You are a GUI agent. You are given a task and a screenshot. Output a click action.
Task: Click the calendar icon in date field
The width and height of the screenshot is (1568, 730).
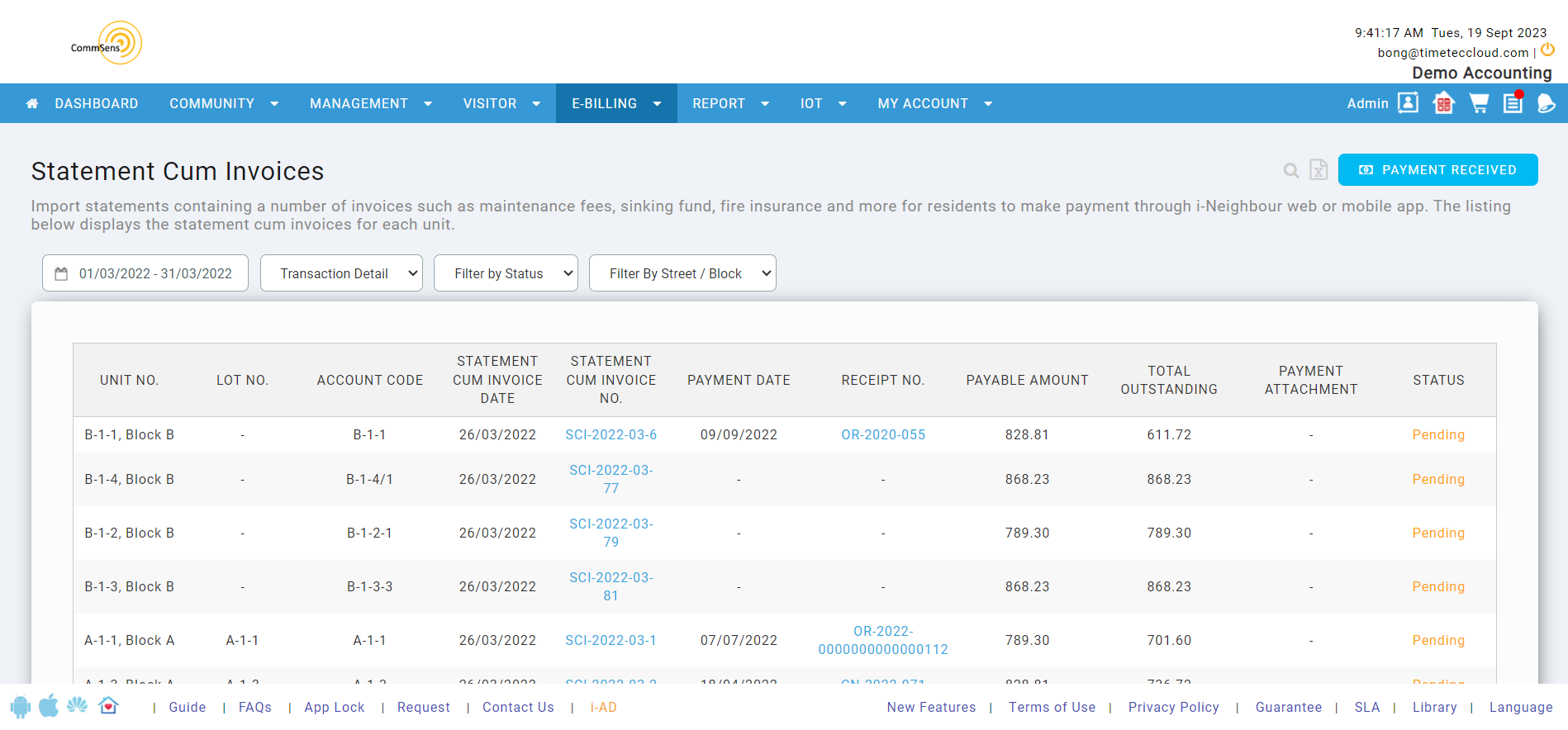pyautogui.click(x=61, y=273)
